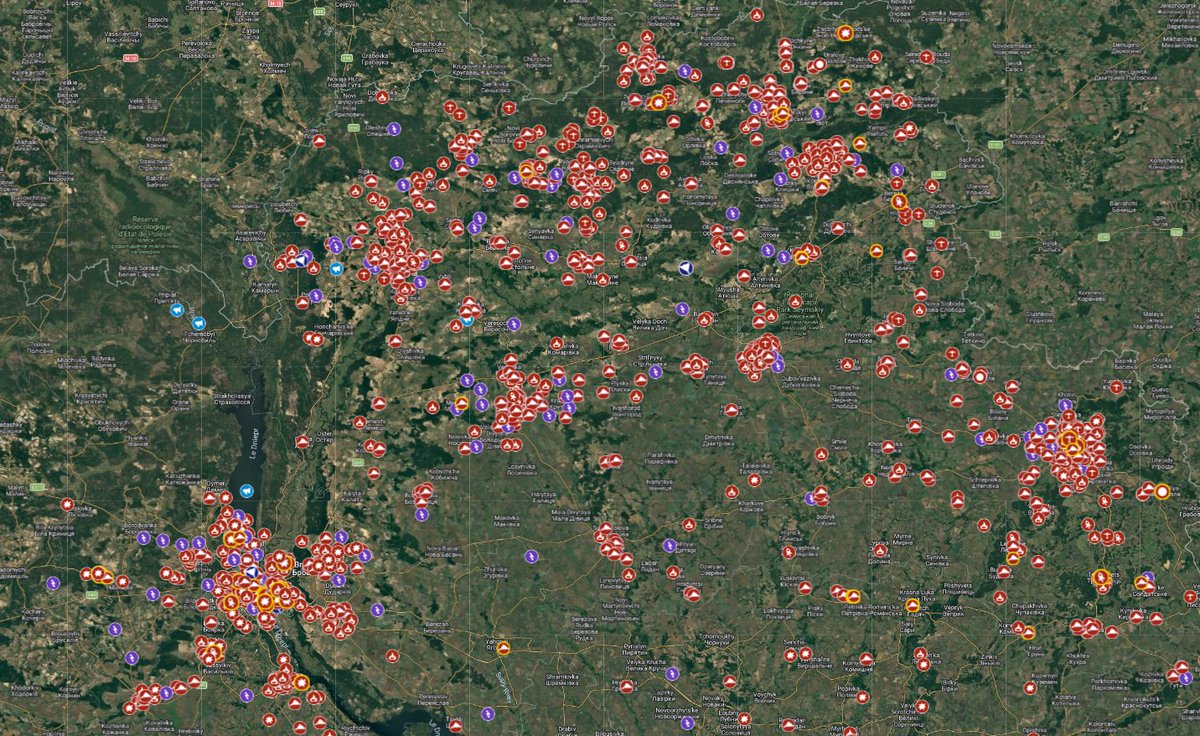Open yellow-ringed marker near Hrun
The width and height of the screenshot is (1200, 736).
pyautogui.click(x=1027, y=632)
